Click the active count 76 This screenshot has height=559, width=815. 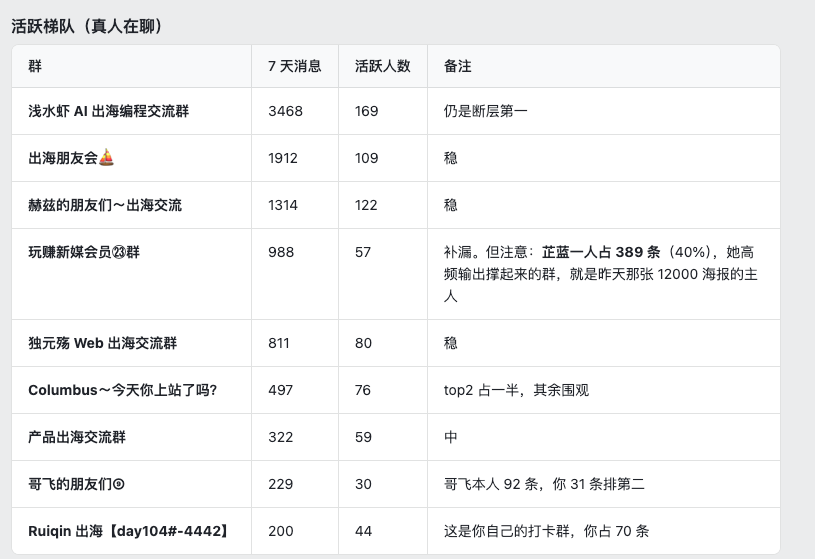click(x=363, y=391)
